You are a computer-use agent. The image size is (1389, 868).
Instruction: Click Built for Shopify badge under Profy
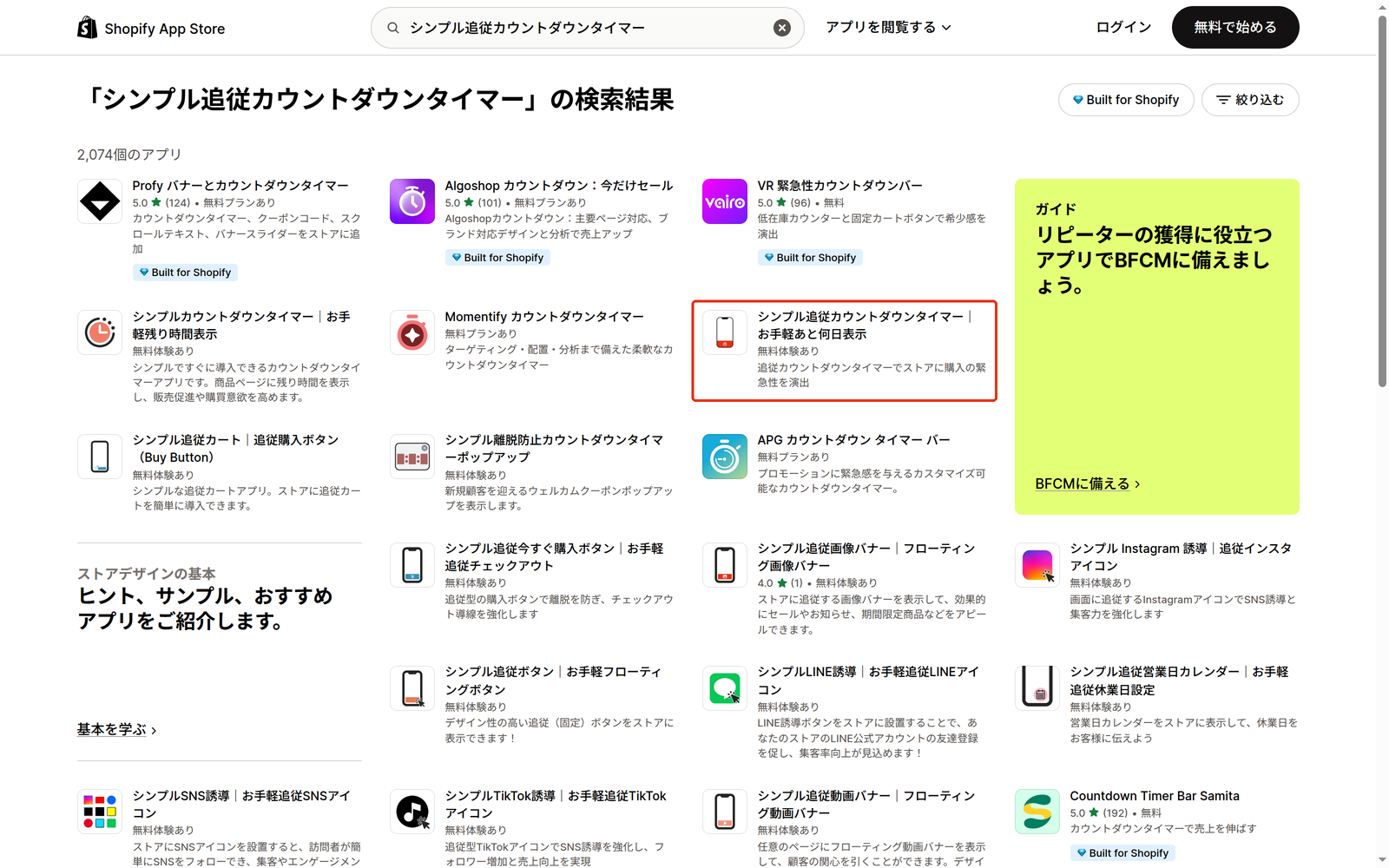pyautogui.click(x=185, y=273)
